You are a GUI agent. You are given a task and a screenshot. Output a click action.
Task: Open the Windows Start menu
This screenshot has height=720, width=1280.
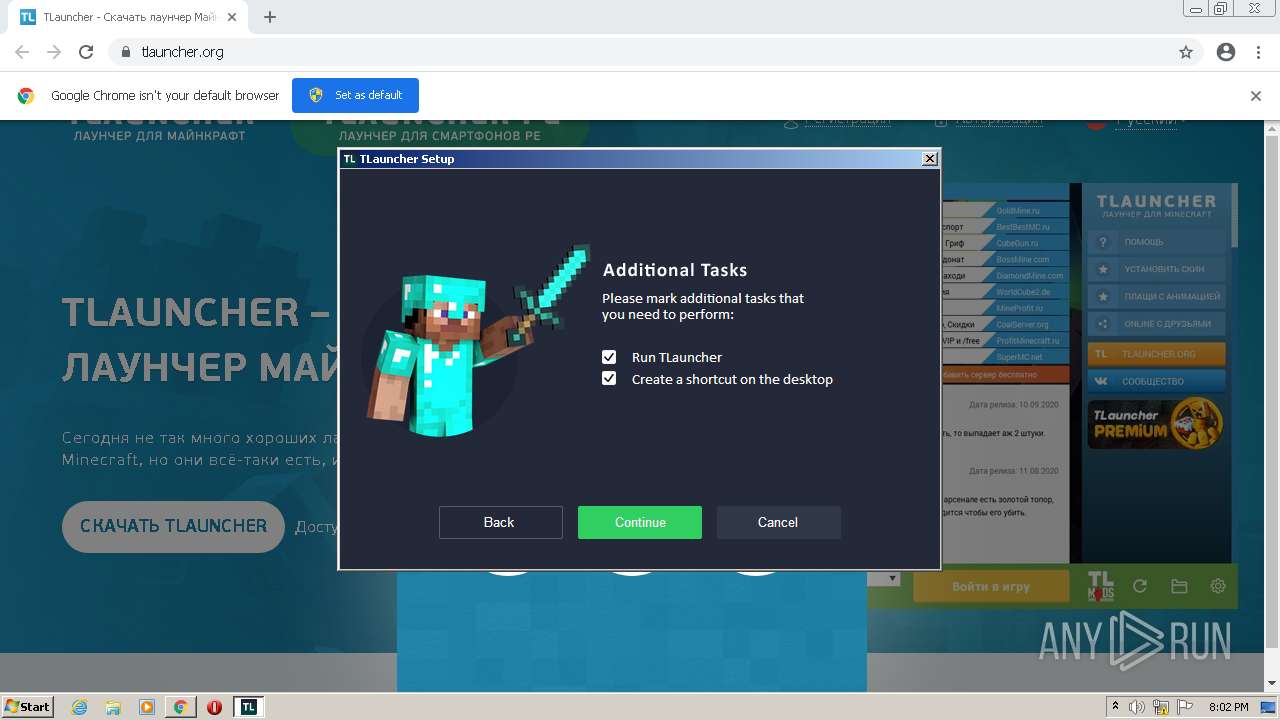coord(28,706)
